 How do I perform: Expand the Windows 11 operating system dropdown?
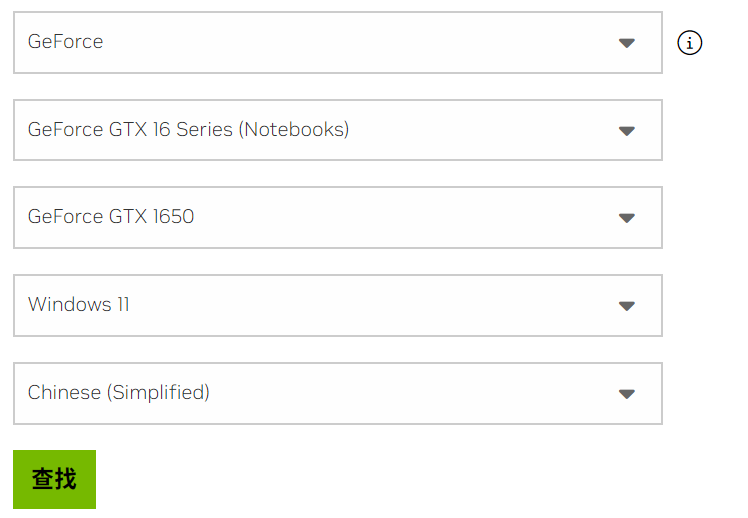337,305
